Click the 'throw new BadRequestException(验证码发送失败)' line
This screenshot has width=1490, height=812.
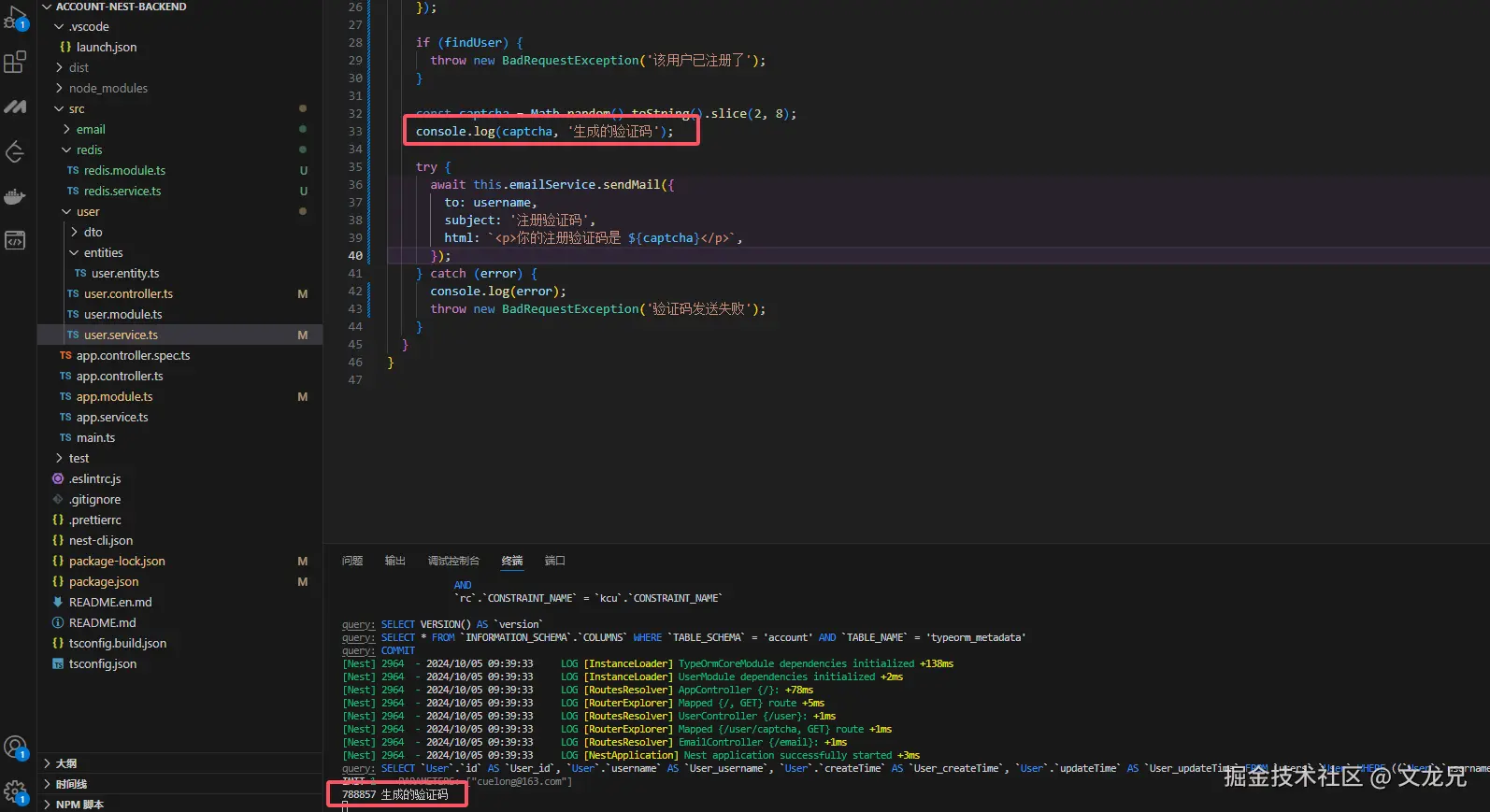point(597,308)
